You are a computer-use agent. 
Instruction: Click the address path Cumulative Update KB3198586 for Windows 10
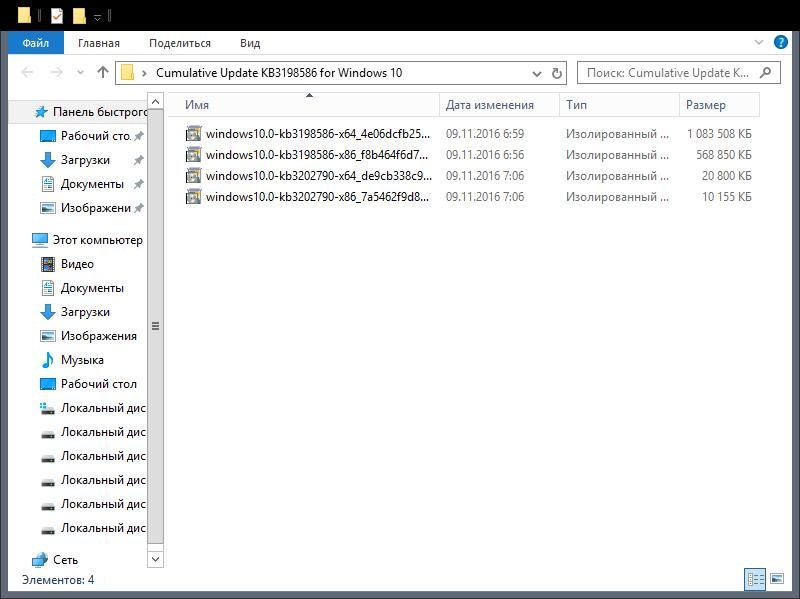pos(279,73)
